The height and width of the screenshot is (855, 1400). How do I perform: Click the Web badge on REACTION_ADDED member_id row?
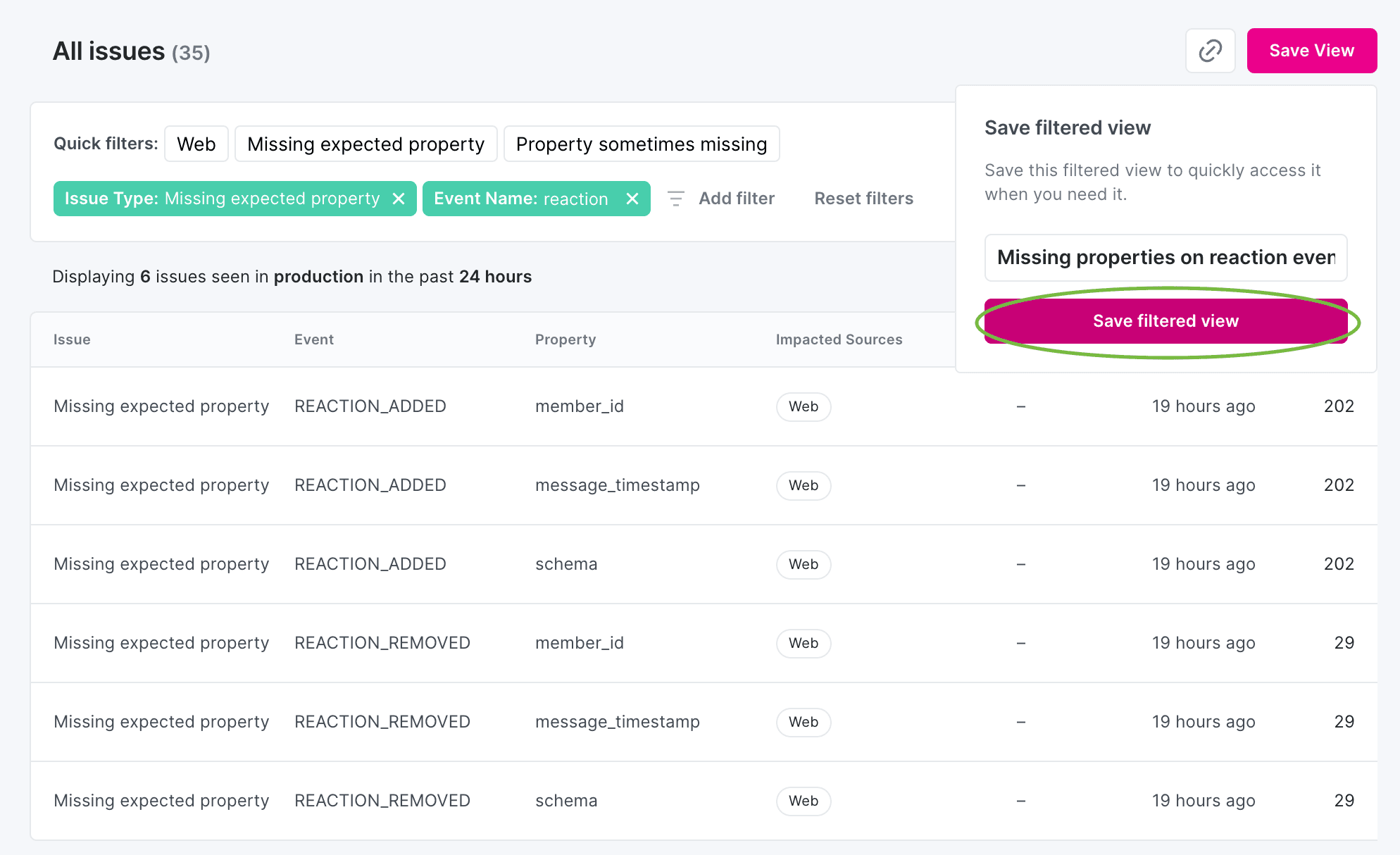coord(803,406)
